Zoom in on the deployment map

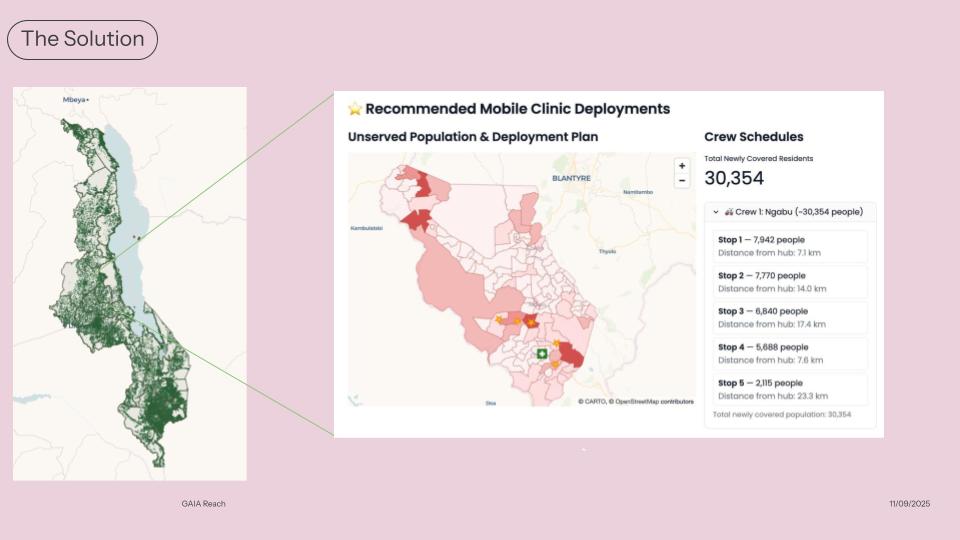(x=681, y=166)
